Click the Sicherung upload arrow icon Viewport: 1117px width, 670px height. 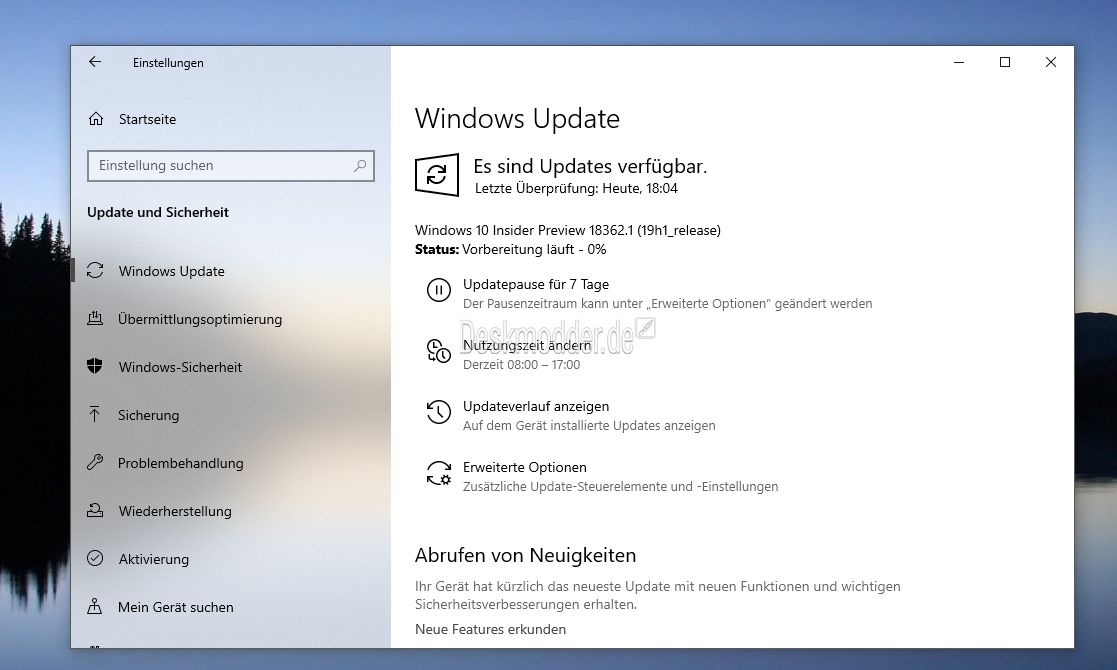pyautogui.click(x=95, y=414)
